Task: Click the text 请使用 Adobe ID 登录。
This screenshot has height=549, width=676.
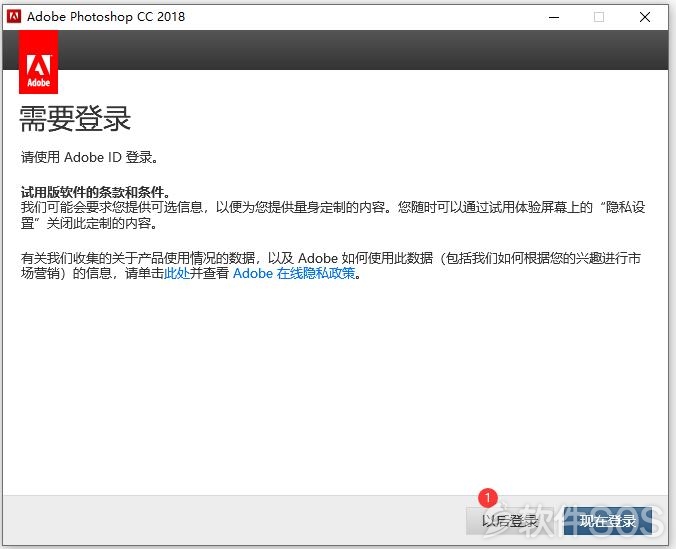Action: (x=90, y=157)
